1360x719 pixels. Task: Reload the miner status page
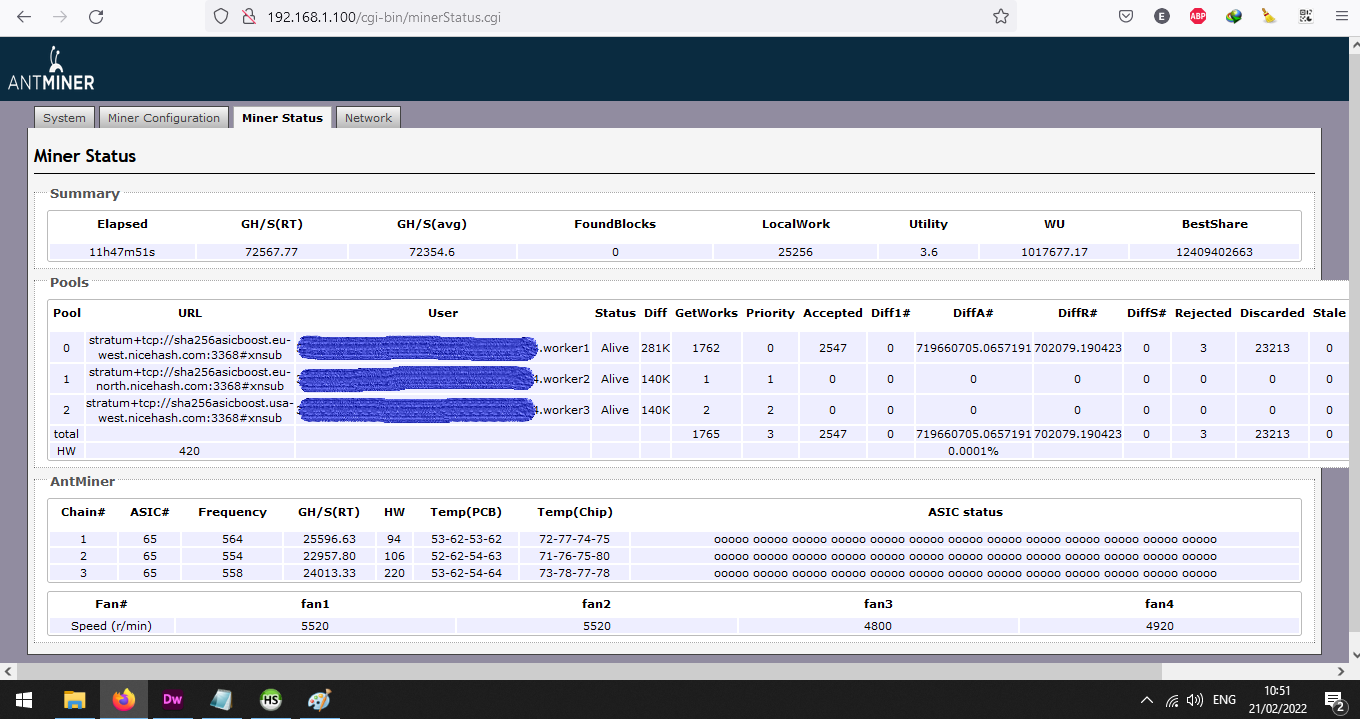pyautogui.click(x=96, y=17)
